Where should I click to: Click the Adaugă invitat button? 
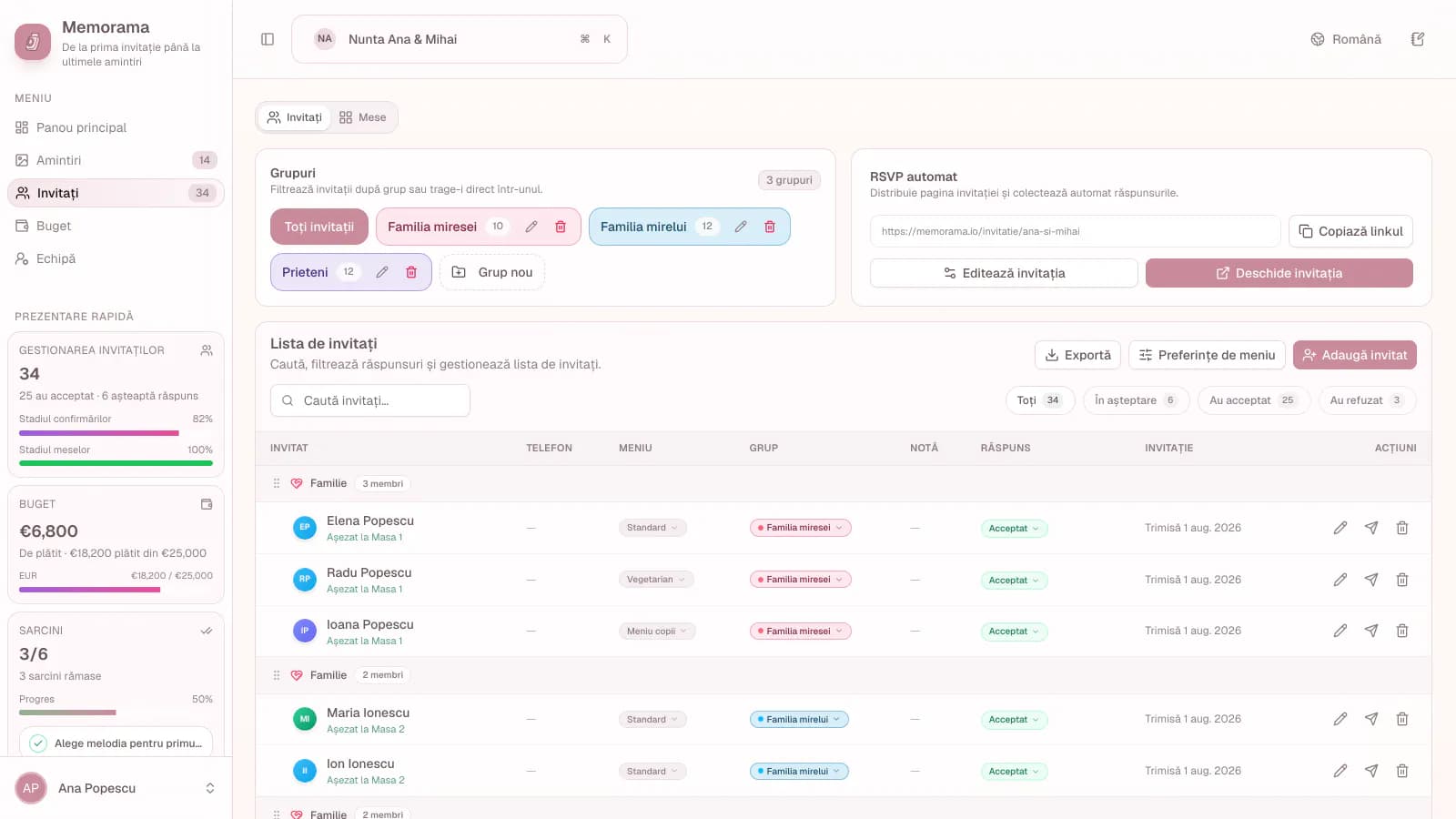[x=1355, y=355]
